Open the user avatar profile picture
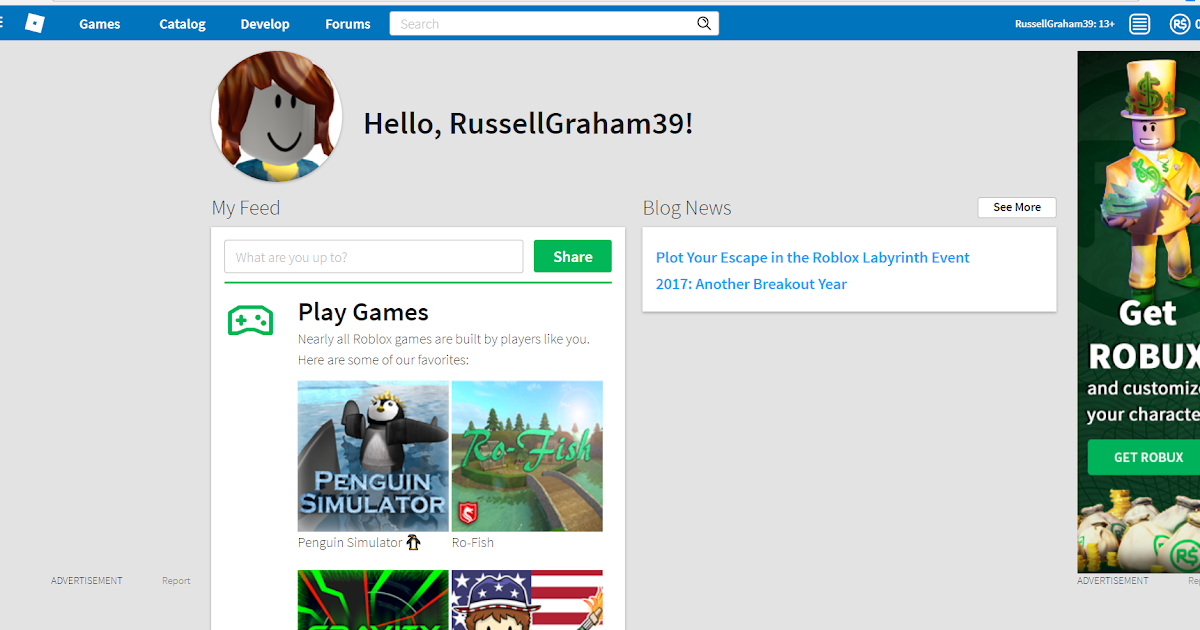 pyautogui.click(x=277, y=117)
